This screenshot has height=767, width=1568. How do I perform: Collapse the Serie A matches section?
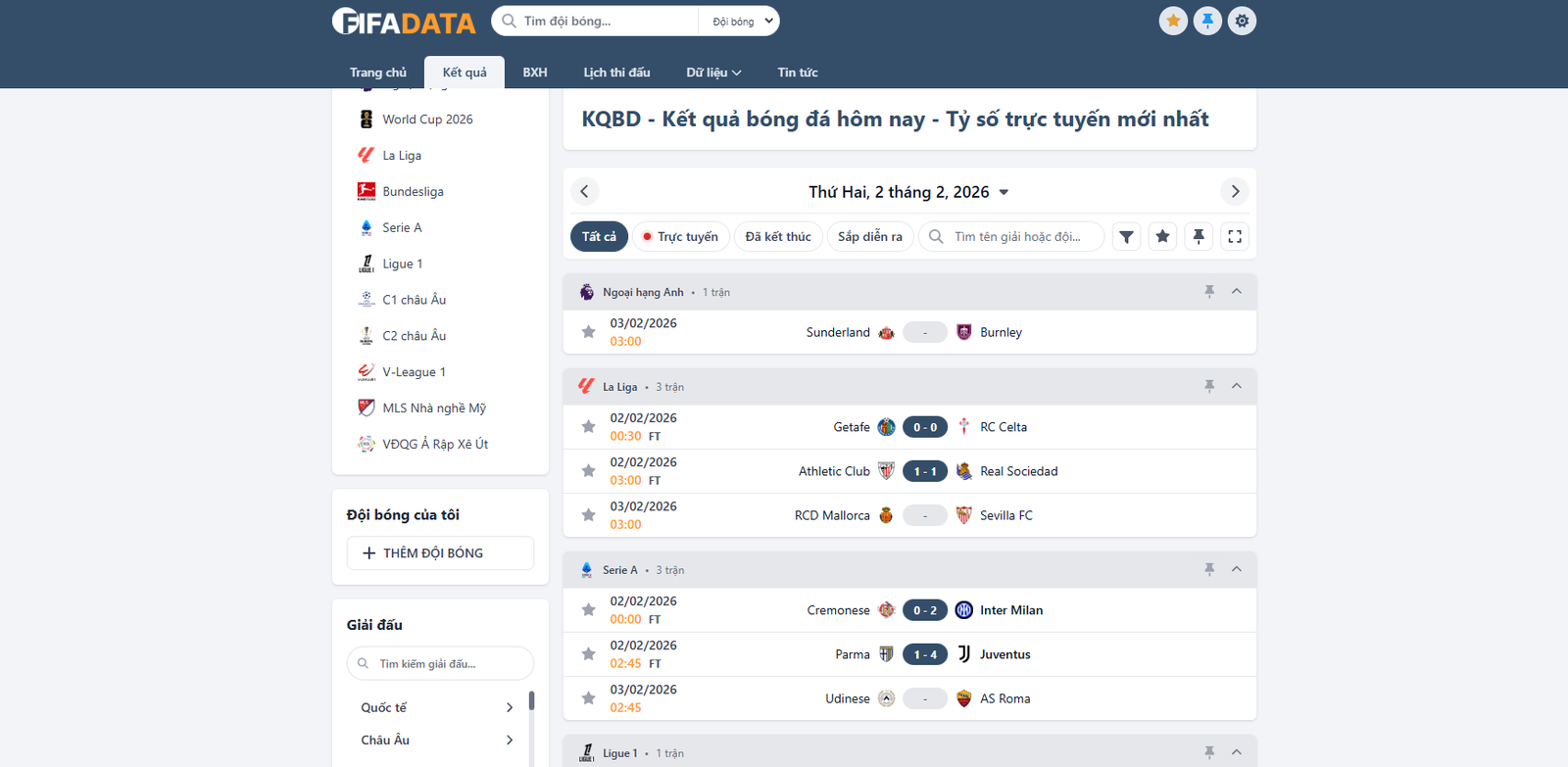click(x=1237, y=569)
